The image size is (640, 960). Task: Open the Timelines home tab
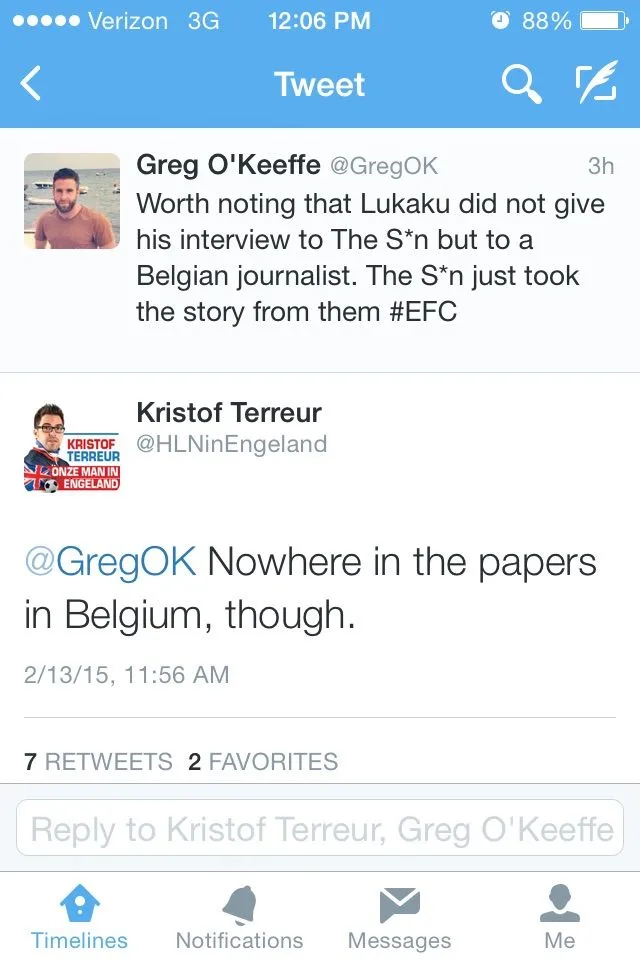pos(79,916)
